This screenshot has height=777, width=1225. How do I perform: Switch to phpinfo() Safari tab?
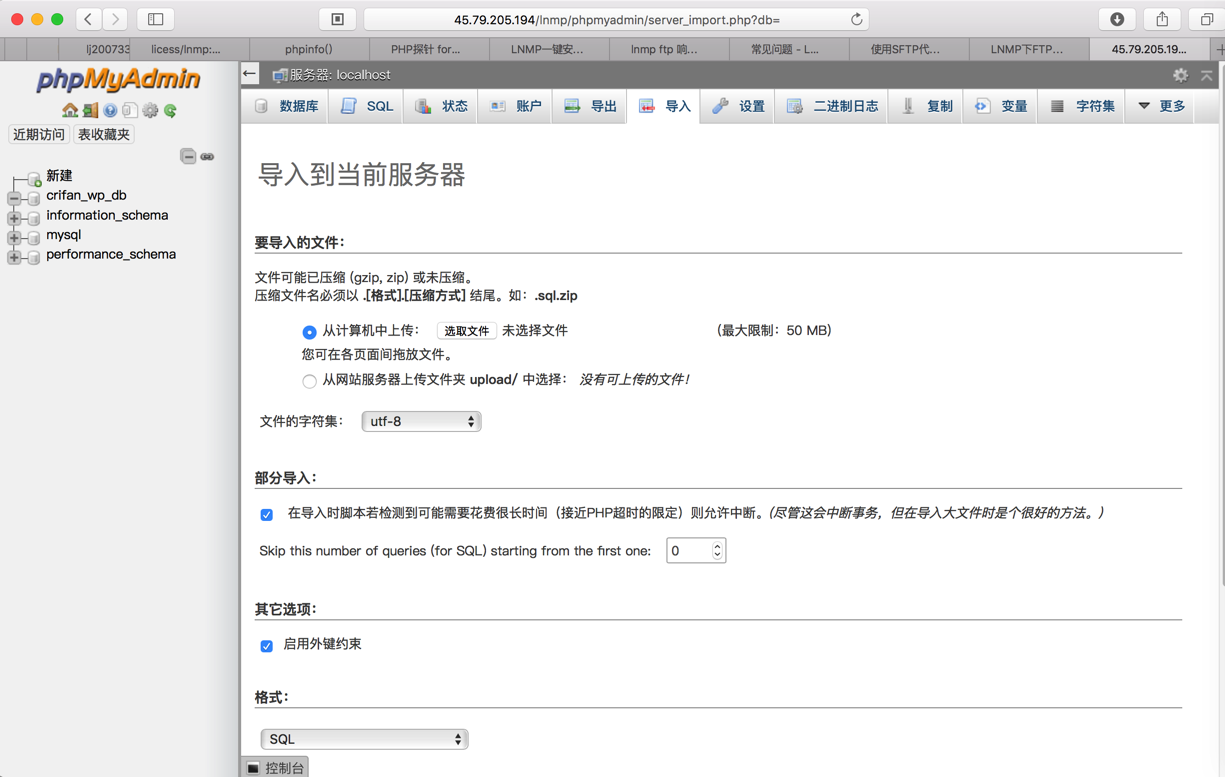(x=308, y=49)
